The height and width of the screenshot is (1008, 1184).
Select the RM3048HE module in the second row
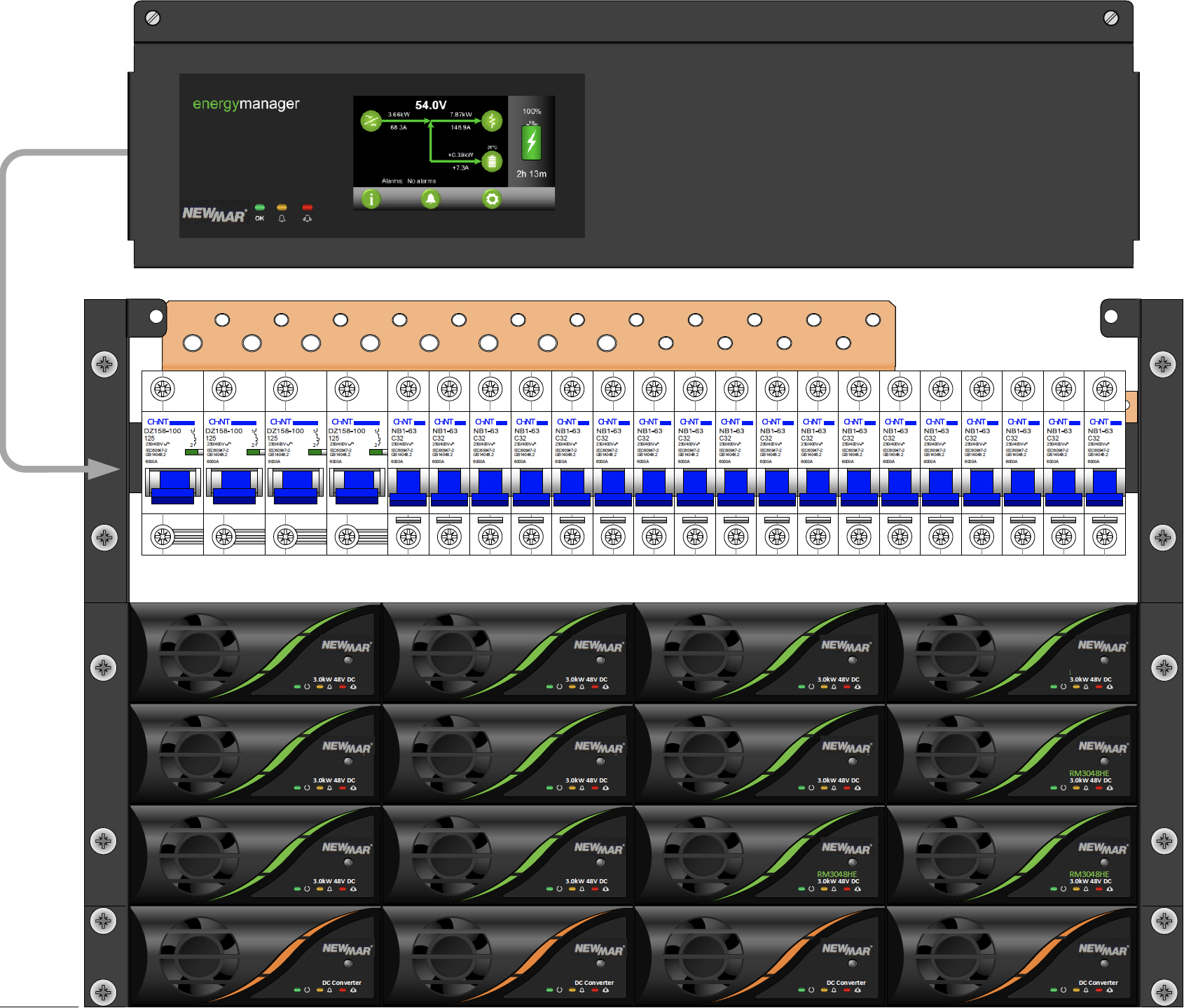(1012, 754)
